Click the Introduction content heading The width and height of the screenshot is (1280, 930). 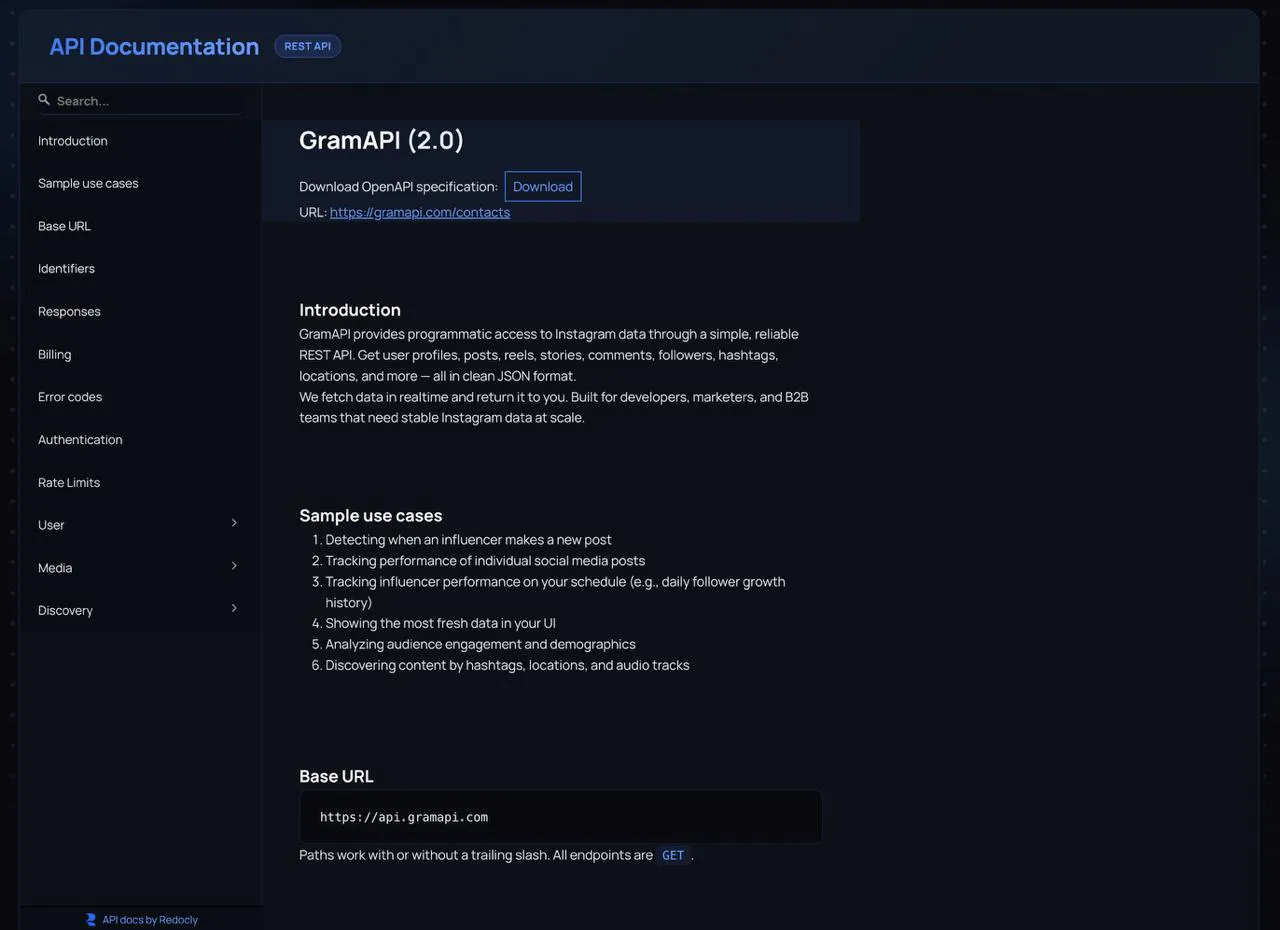point(350,310)
